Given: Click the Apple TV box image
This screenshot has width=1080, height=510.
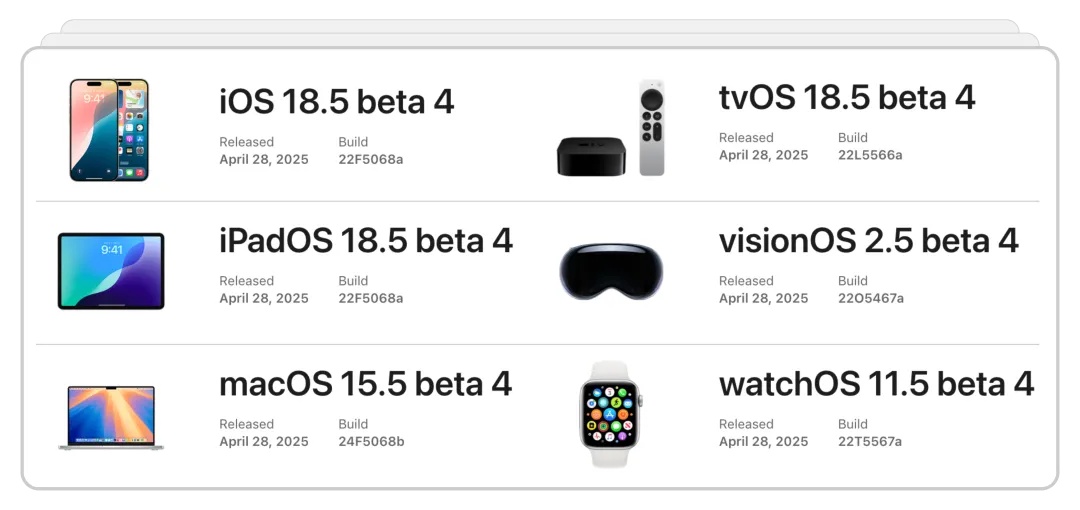Looking at the screenshot, I should (x=591, y=156).
